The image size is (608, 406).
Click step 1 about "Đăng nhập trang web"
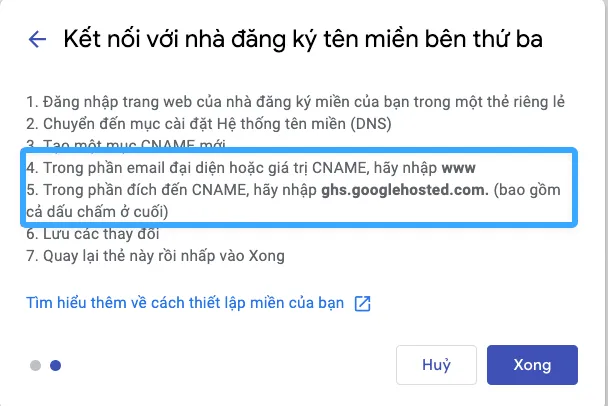click(295, 101)
